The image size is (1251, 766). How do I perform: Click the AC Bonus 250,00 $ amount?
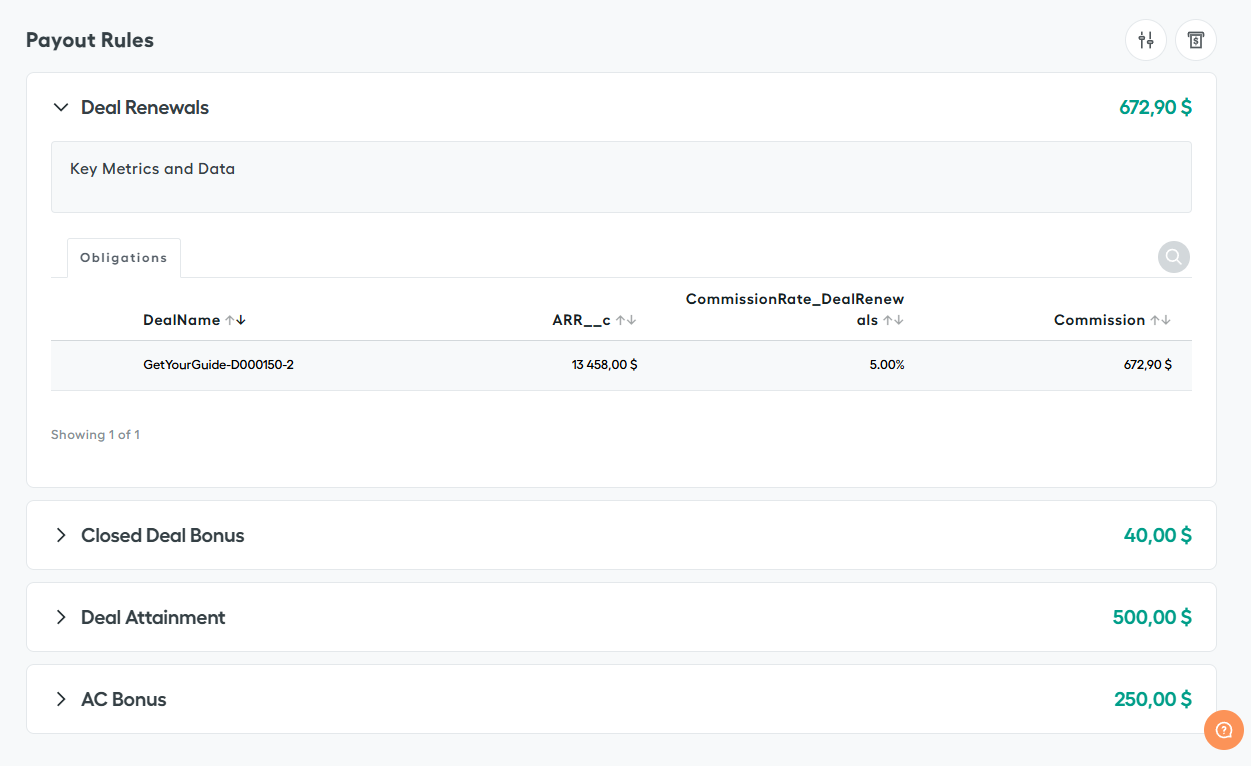coord(1152,699)
